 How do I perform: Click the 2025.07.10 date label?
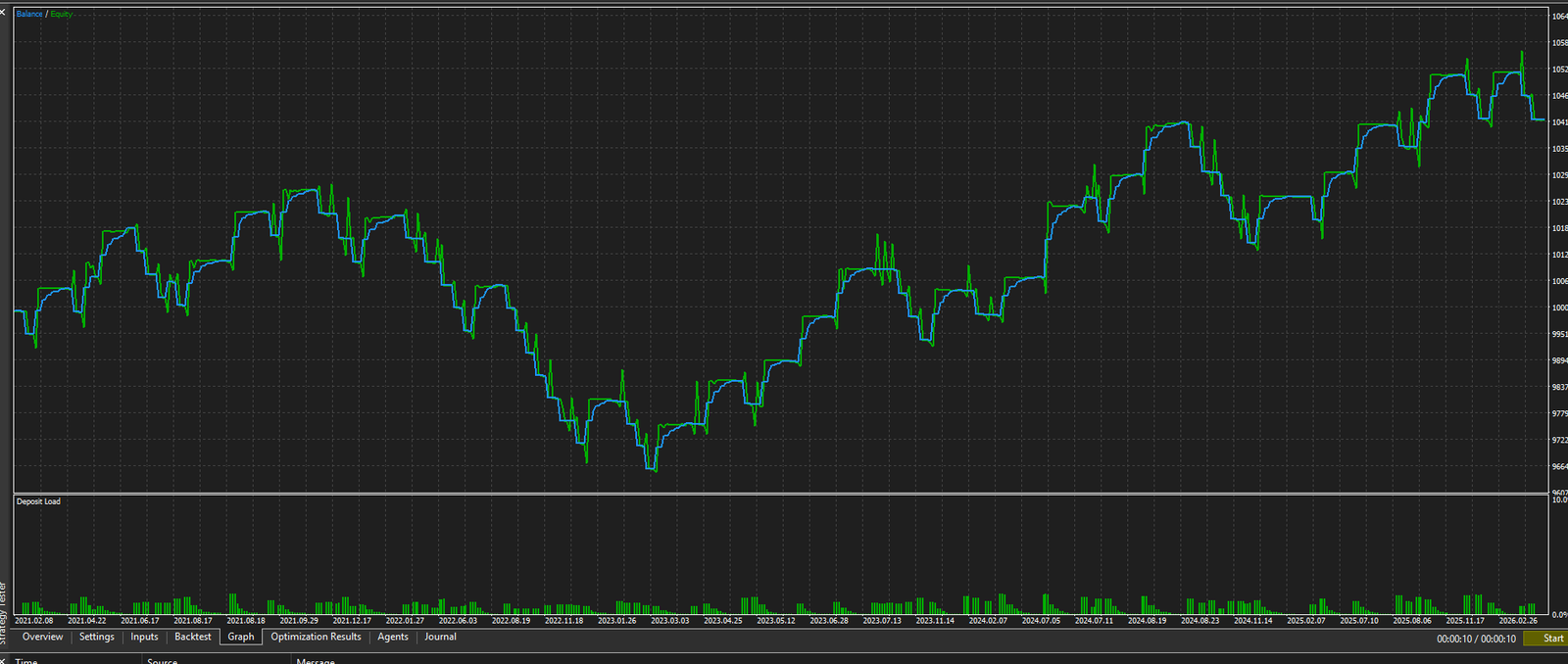(x=1358, y=620)
